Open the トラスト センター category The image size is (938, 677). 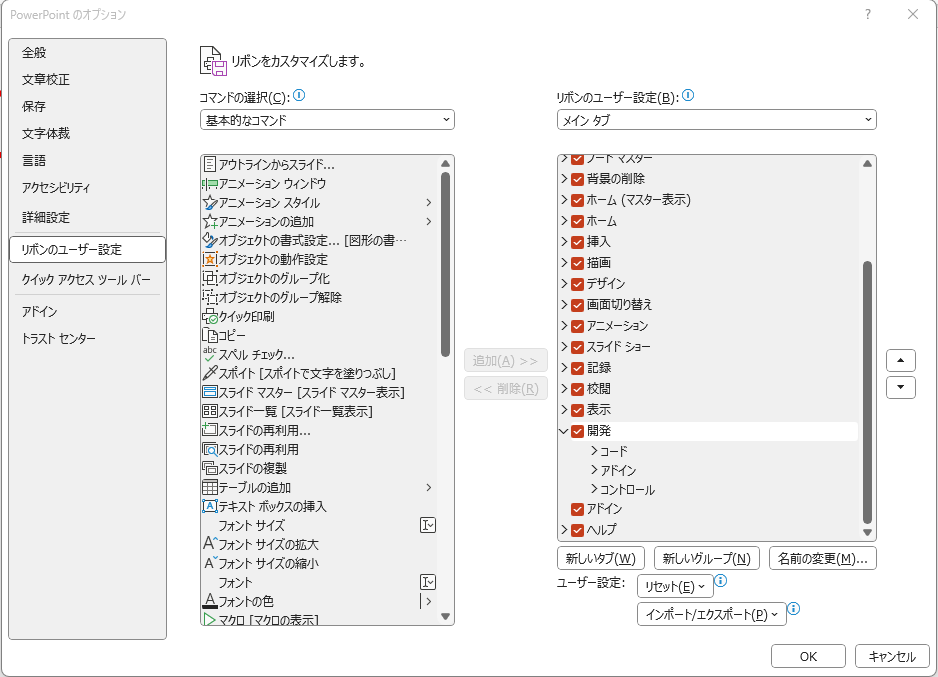(x=87, y=338)
